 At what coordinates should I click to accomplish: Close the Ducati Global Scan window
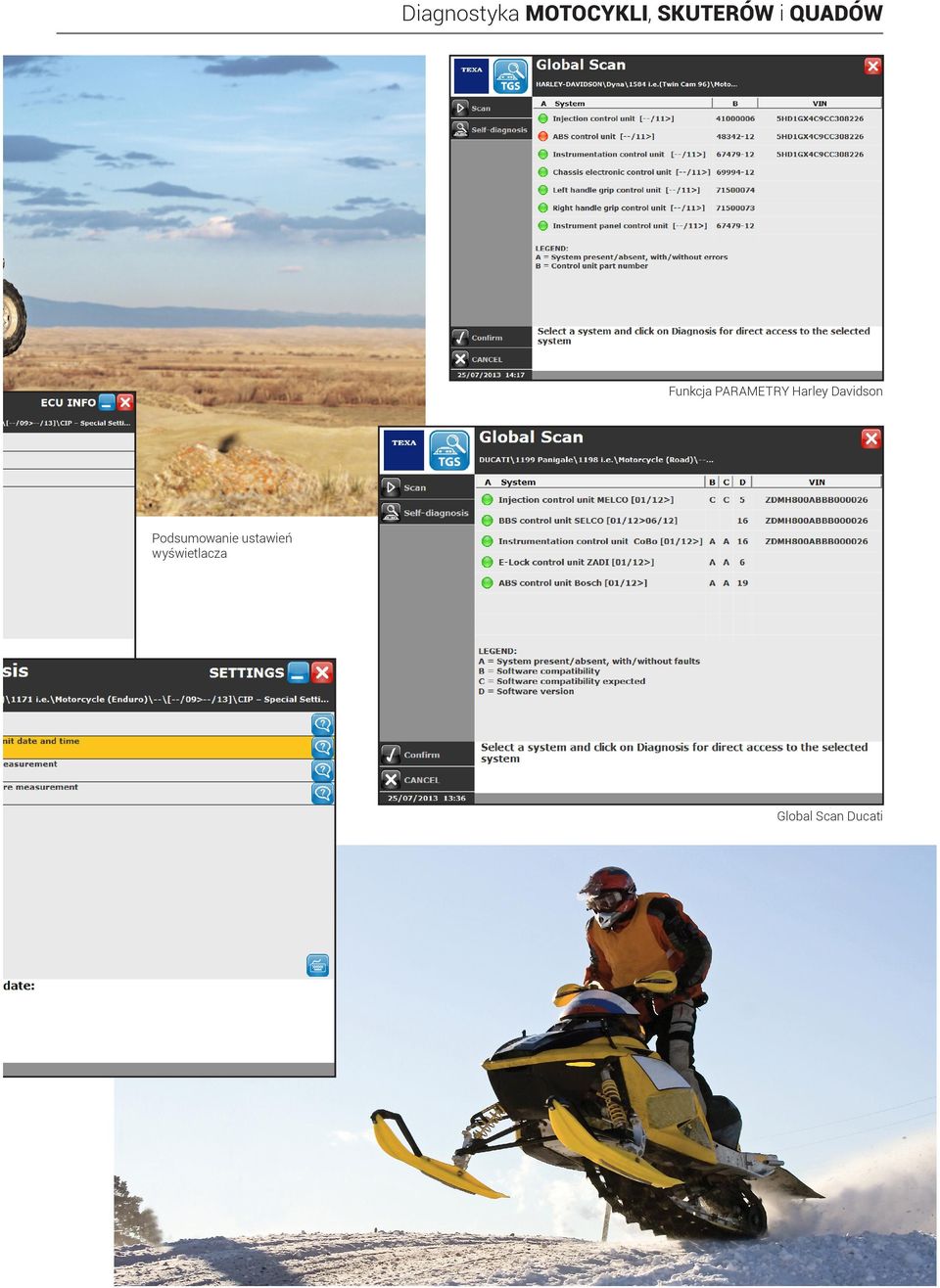(870, 438)
